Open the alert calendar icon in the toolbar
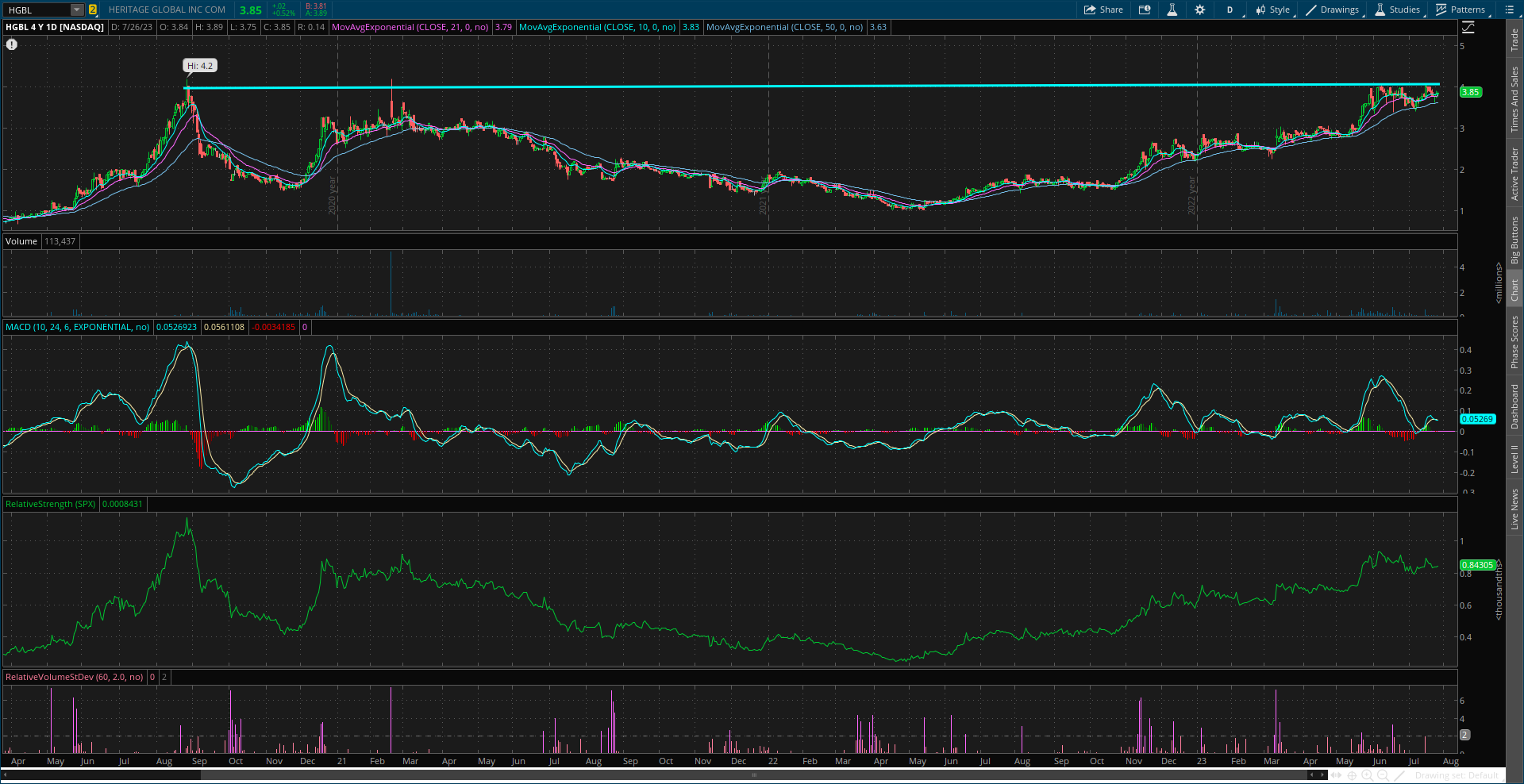Image resolution: width=1524 pixels, height=784 pixels. point(1145,10)
